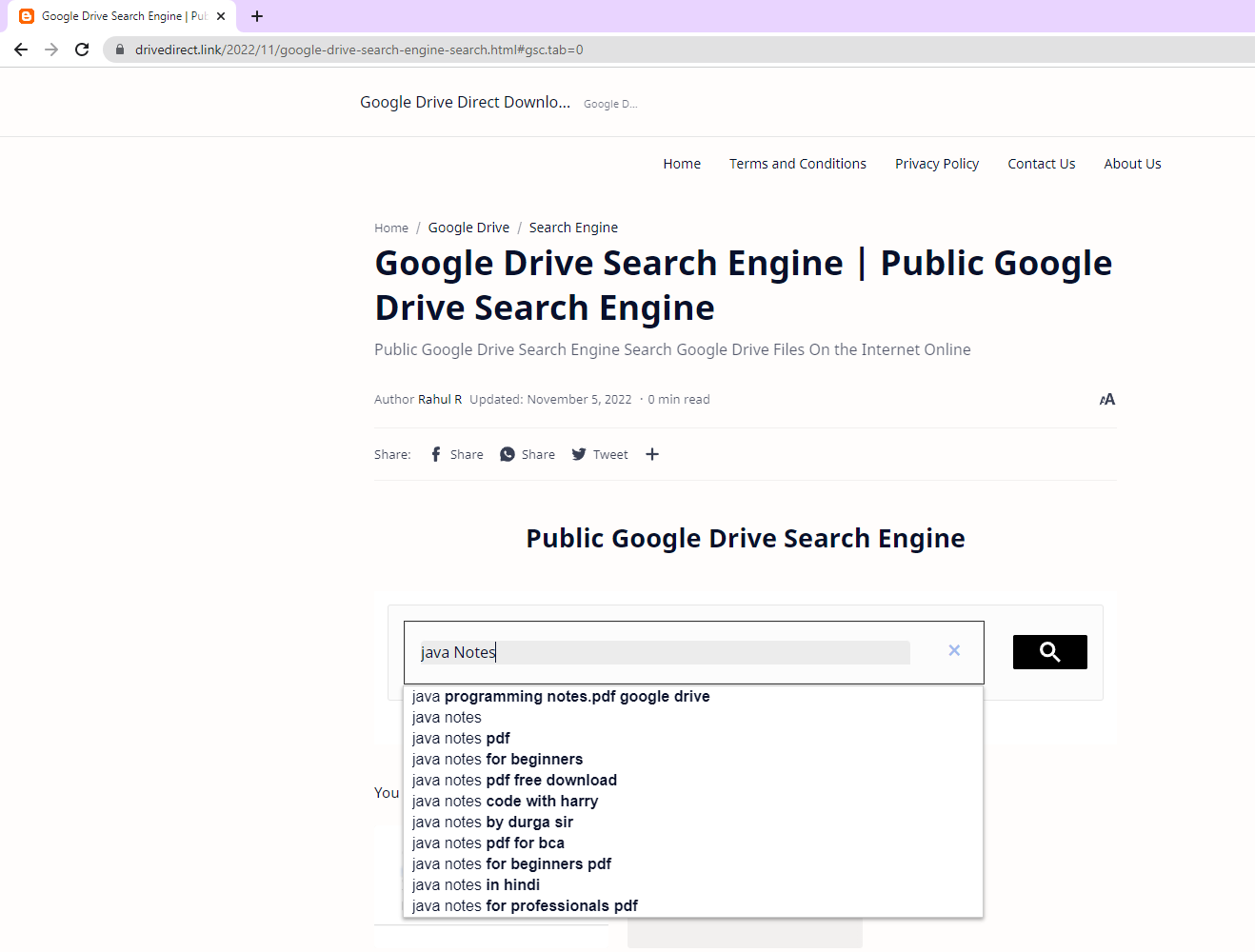
Task: Click the browser forward arrow
Action: click(x=51, y=50)
